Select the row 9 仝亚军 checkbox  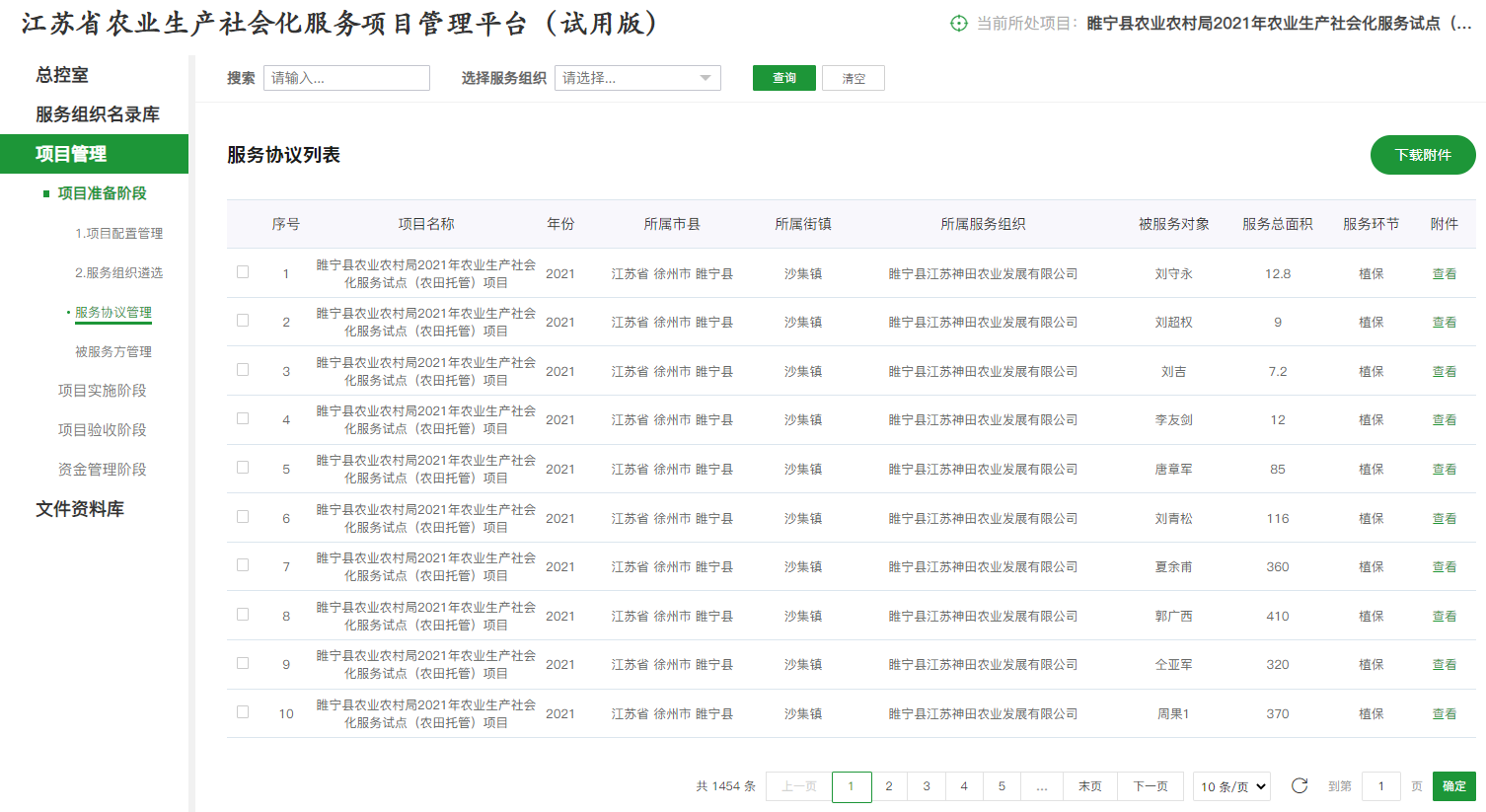coord(243,663)
